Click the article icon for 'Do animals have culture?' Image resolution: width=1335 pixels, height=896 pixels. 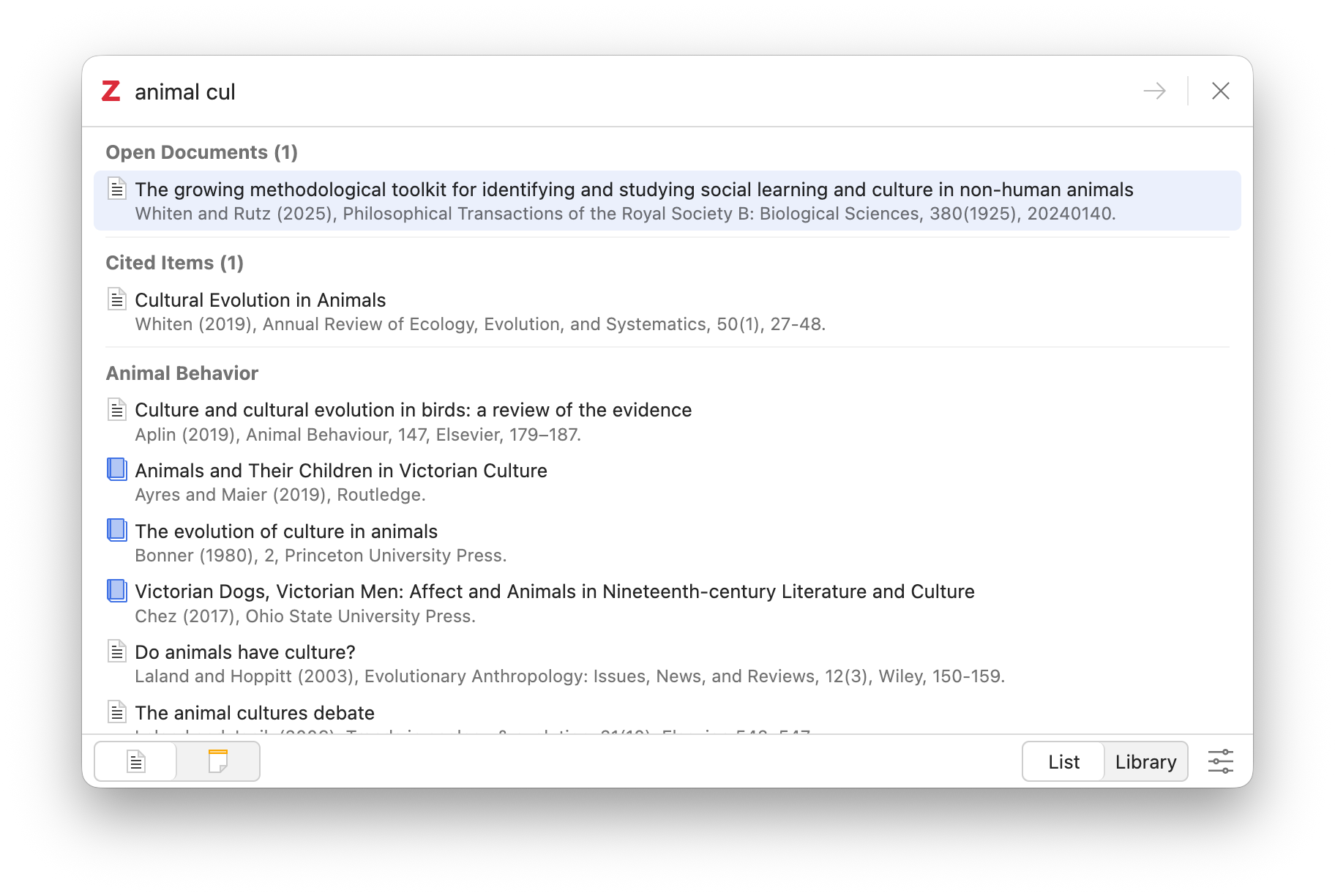[117, 651]
